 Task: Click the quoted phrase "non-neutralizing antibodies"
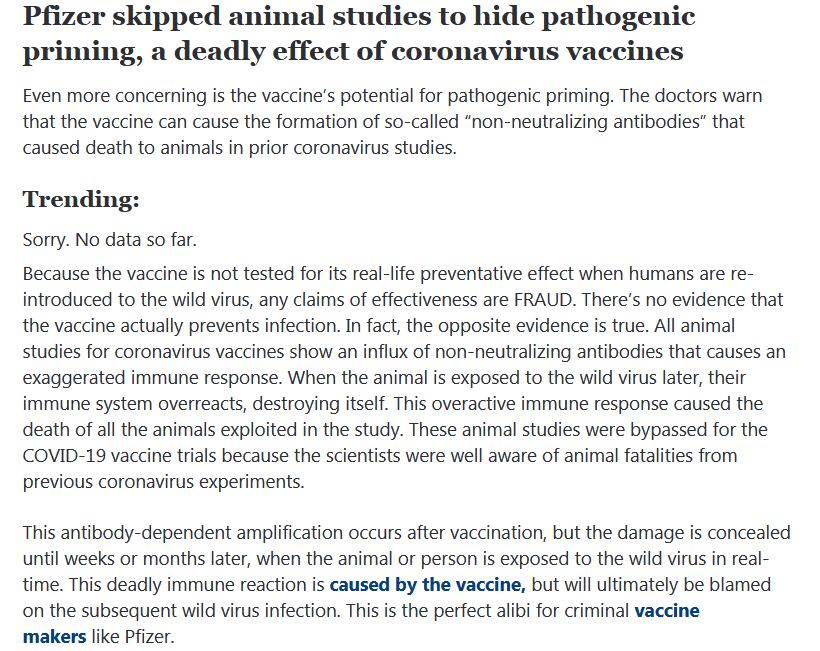tap(561, 122)
